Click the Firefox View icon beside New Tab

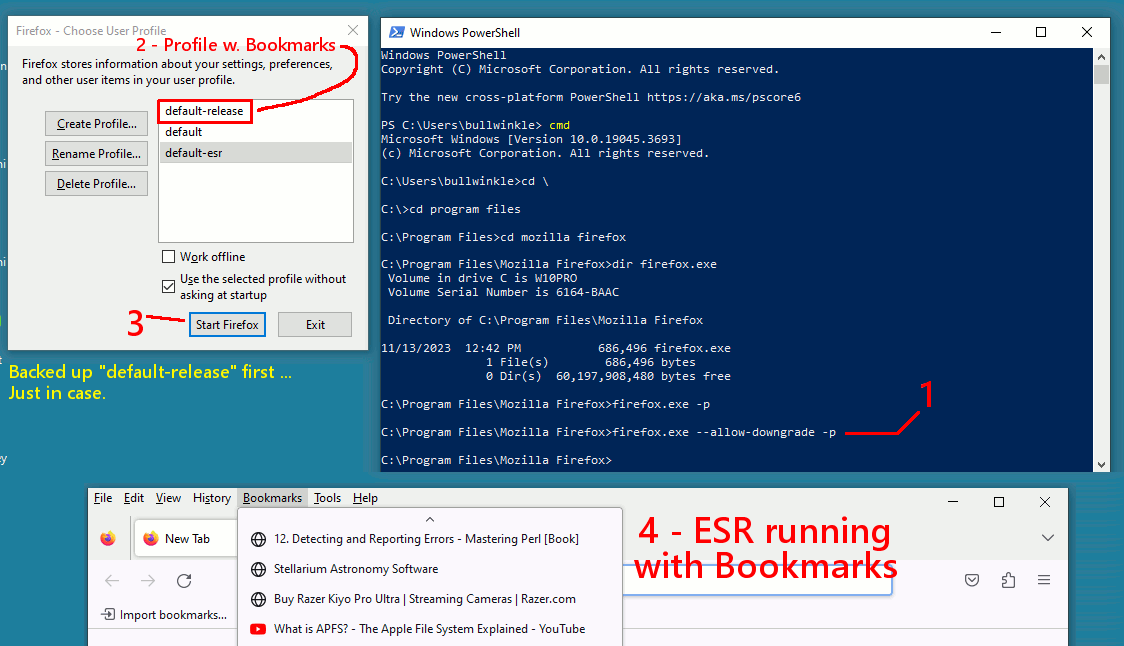click(108, 538)
